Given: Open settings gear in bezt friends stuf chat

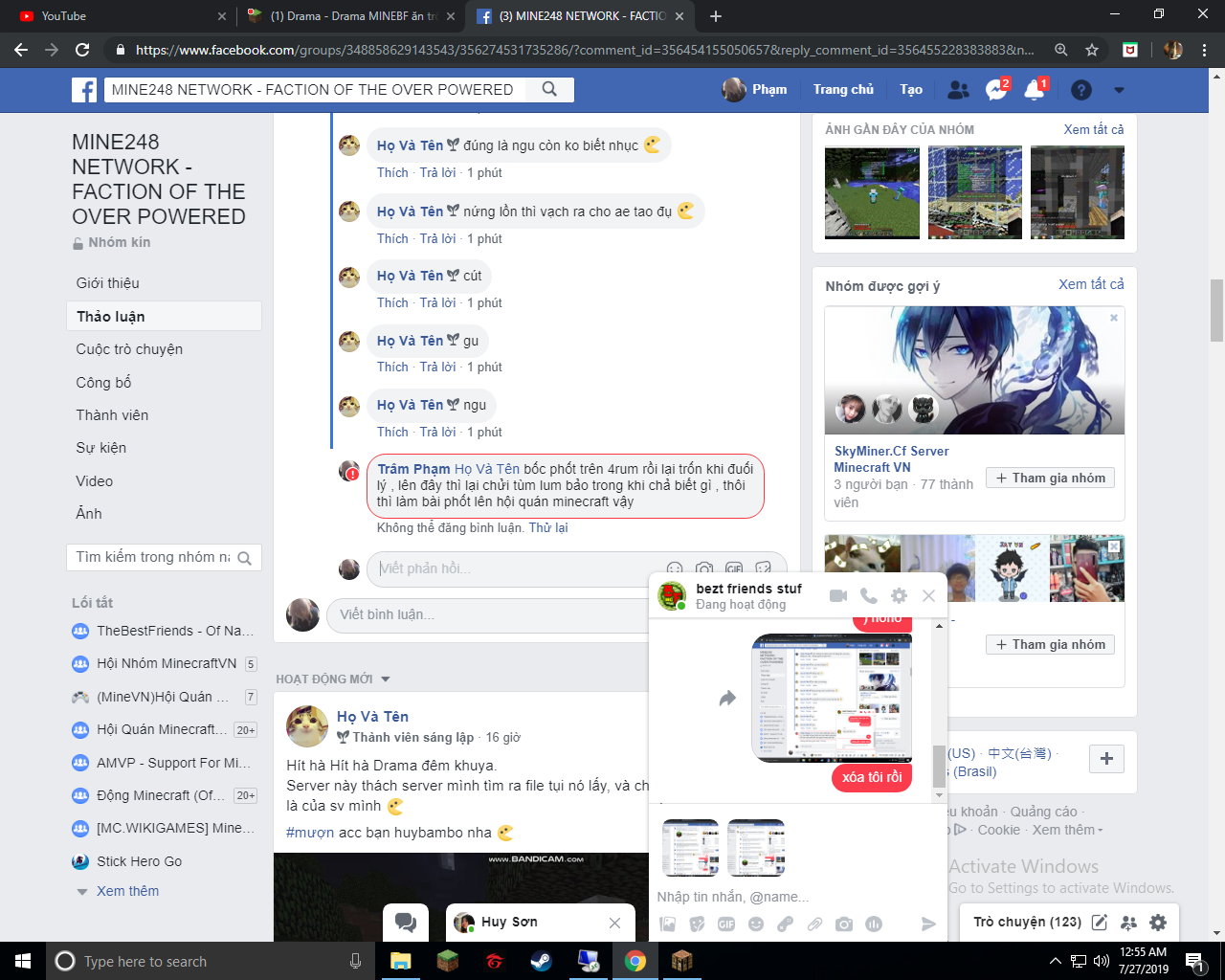Looking at the screenshot, I should 899,595.
